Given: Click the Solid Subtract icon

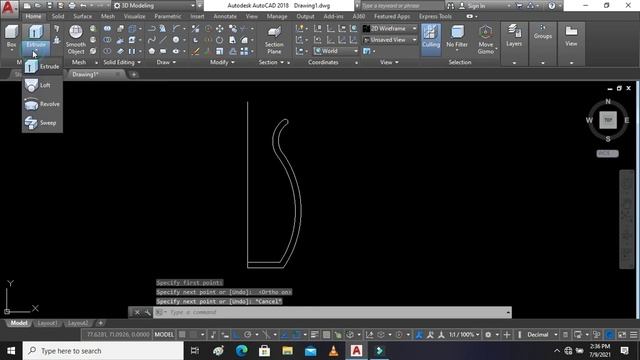Looking at the screenshot, I should click(x=107, y=40).
